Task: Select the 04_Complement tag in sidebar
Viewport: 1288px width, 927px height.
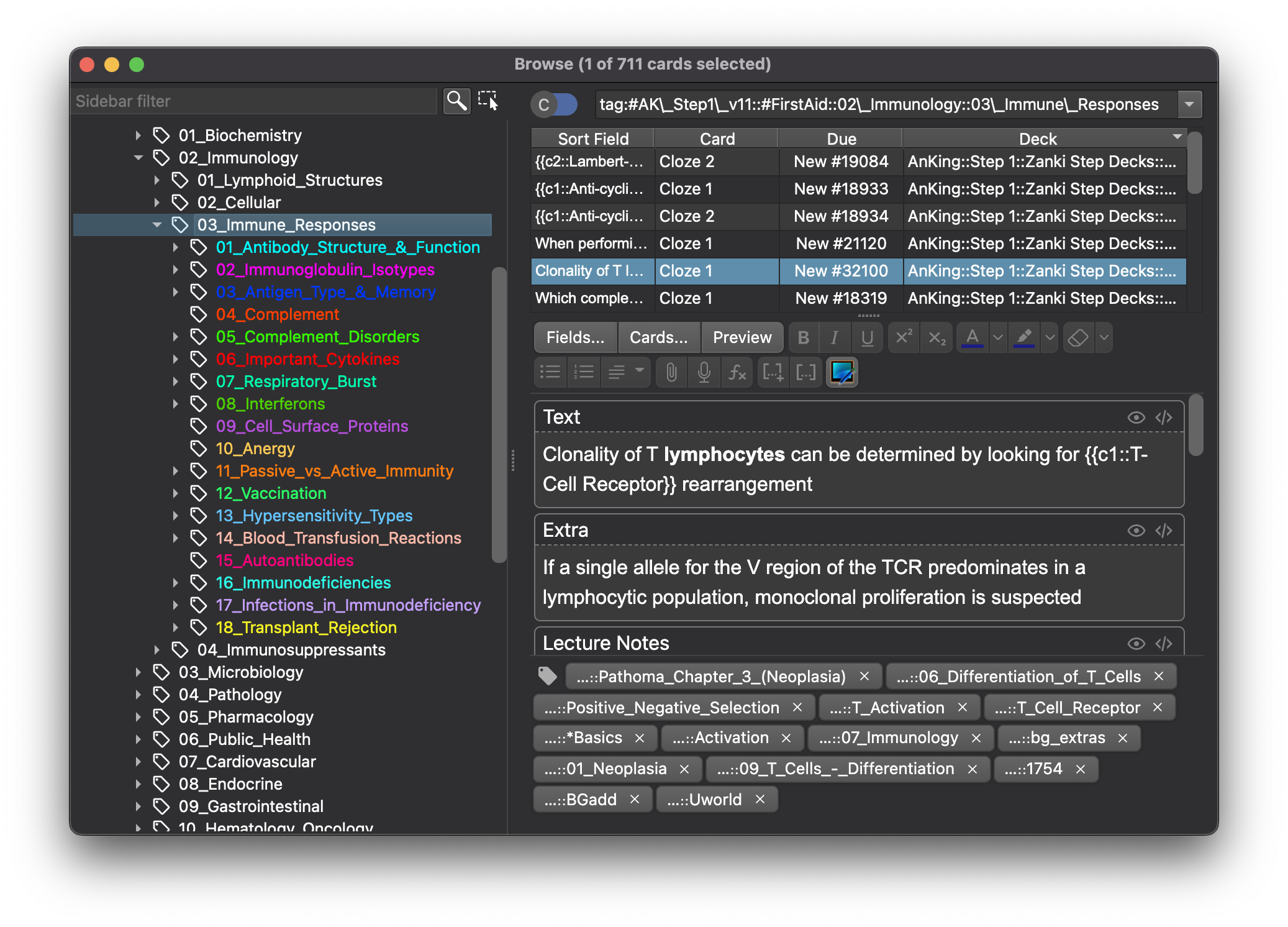Action: pos(277,314)
